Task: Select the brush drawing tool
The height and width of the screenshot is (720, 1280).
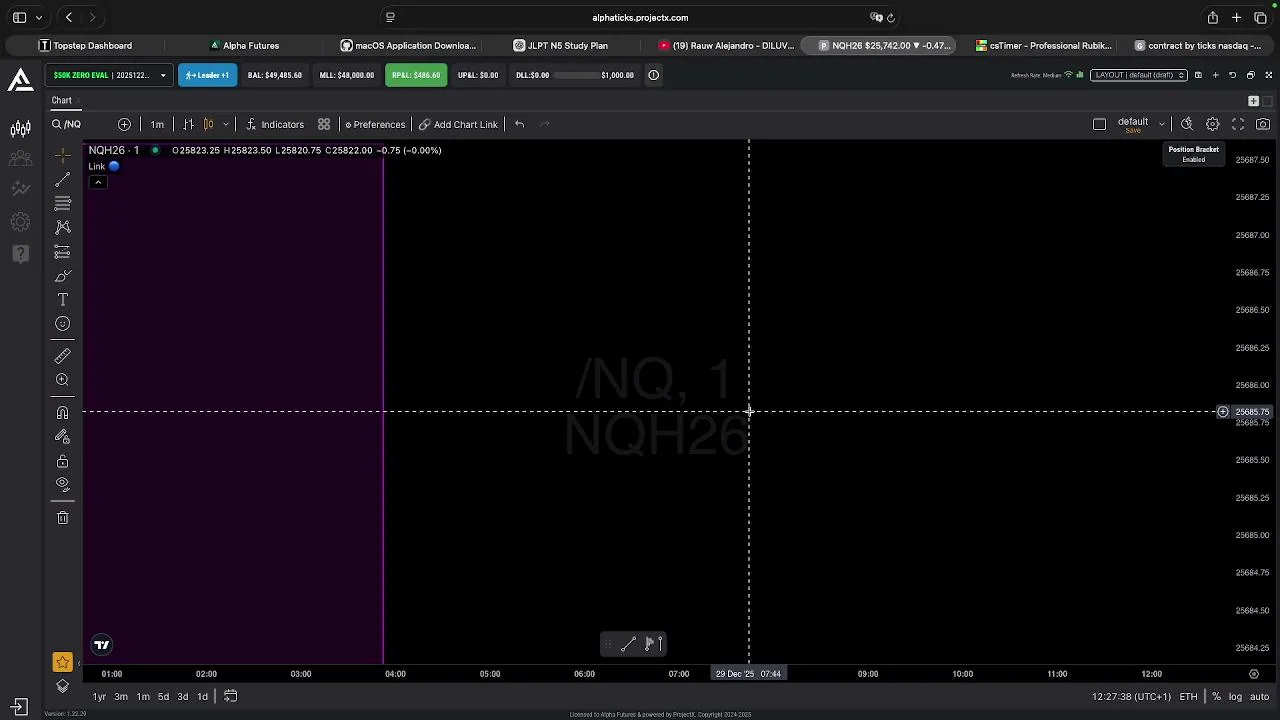Action: point(62,276)
